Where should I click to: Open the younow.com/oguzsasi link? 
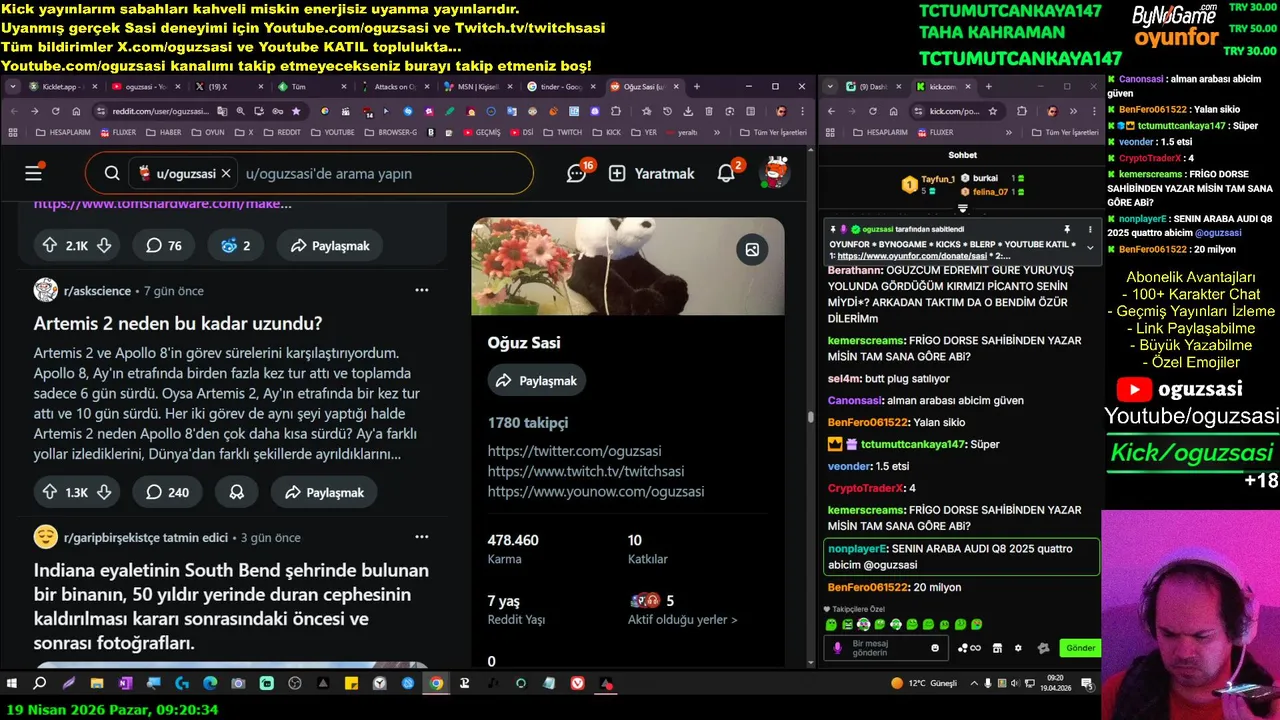596,491
